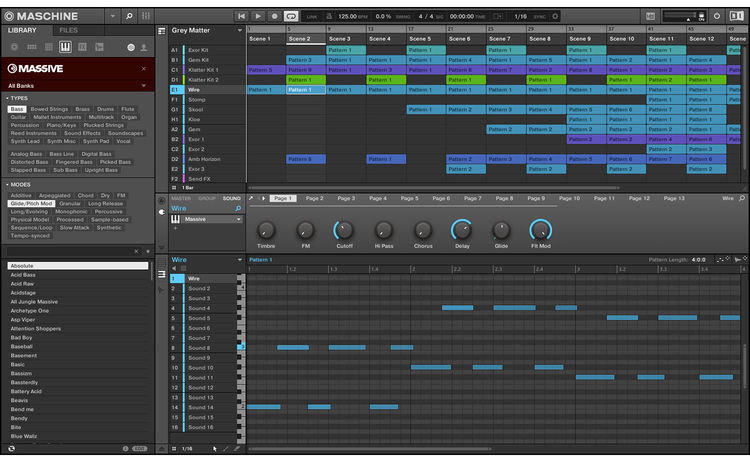Expand the Massive plug-in slot dropdown
The image size is (750, 456).
[x=239, y=219]
